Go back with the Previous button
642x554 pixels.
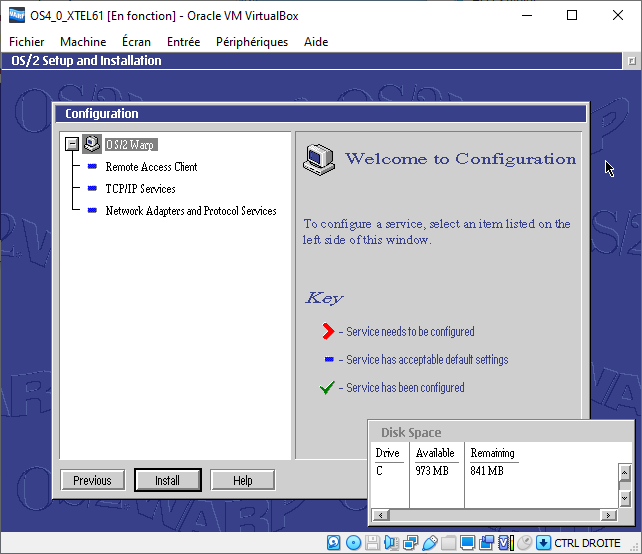92,480
